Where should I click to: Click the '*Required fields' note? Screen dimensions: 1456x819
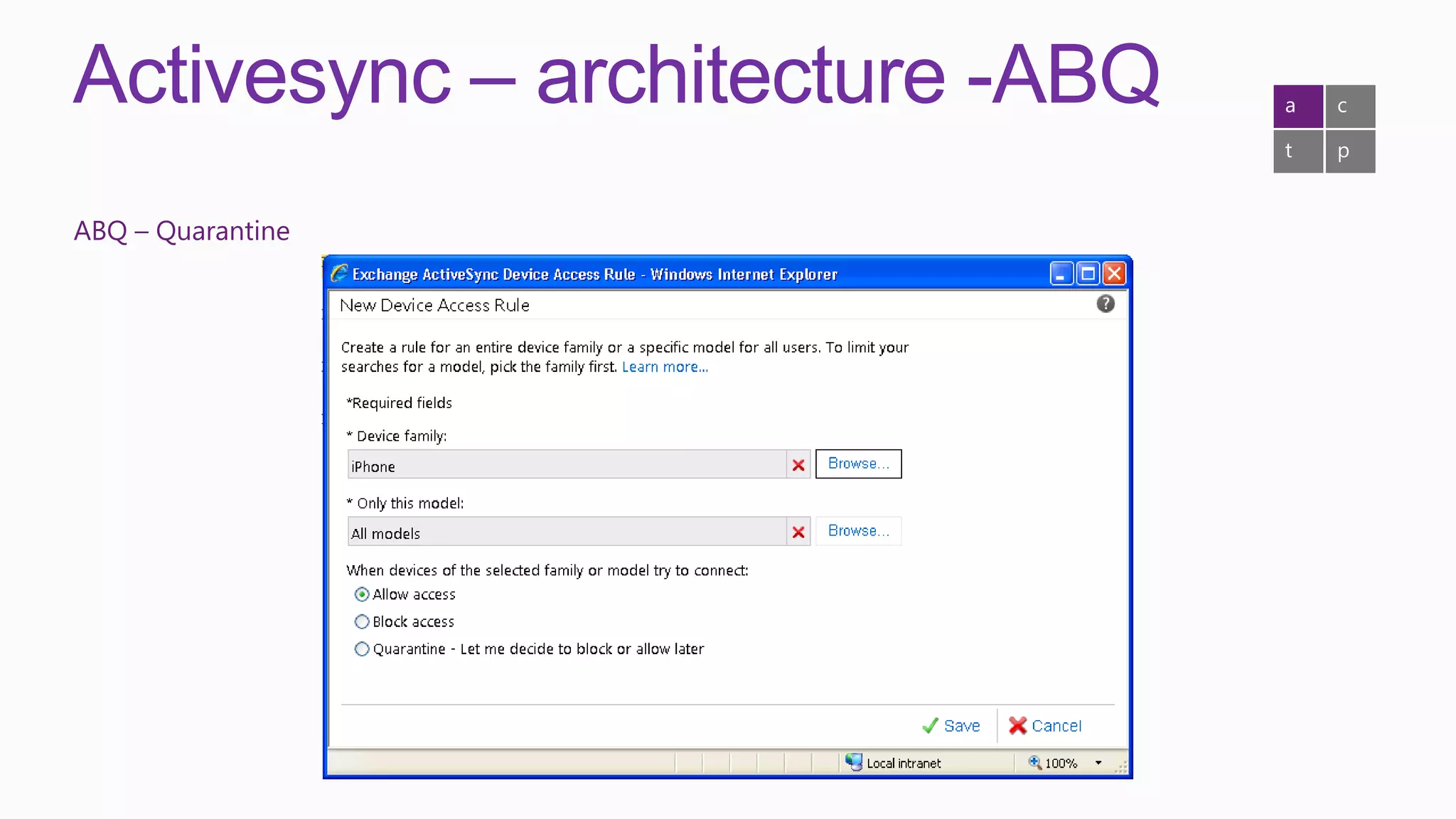[399, 403]
